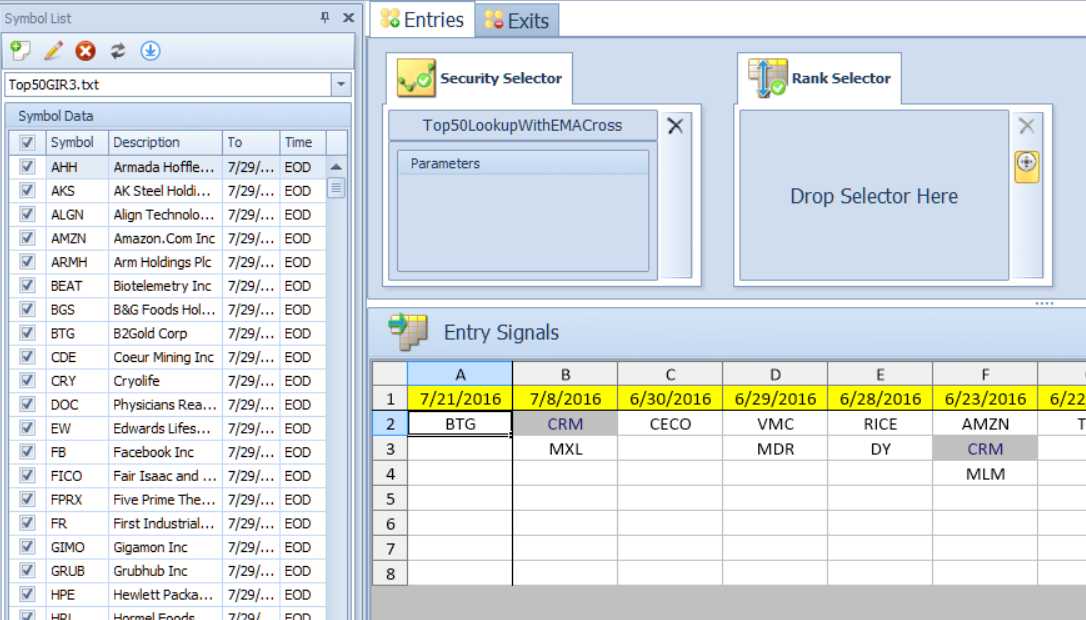The height and width of the screenshot is (620, 1086).
Task: Click the red delete symbol list icon
Action: pos(85,51)
